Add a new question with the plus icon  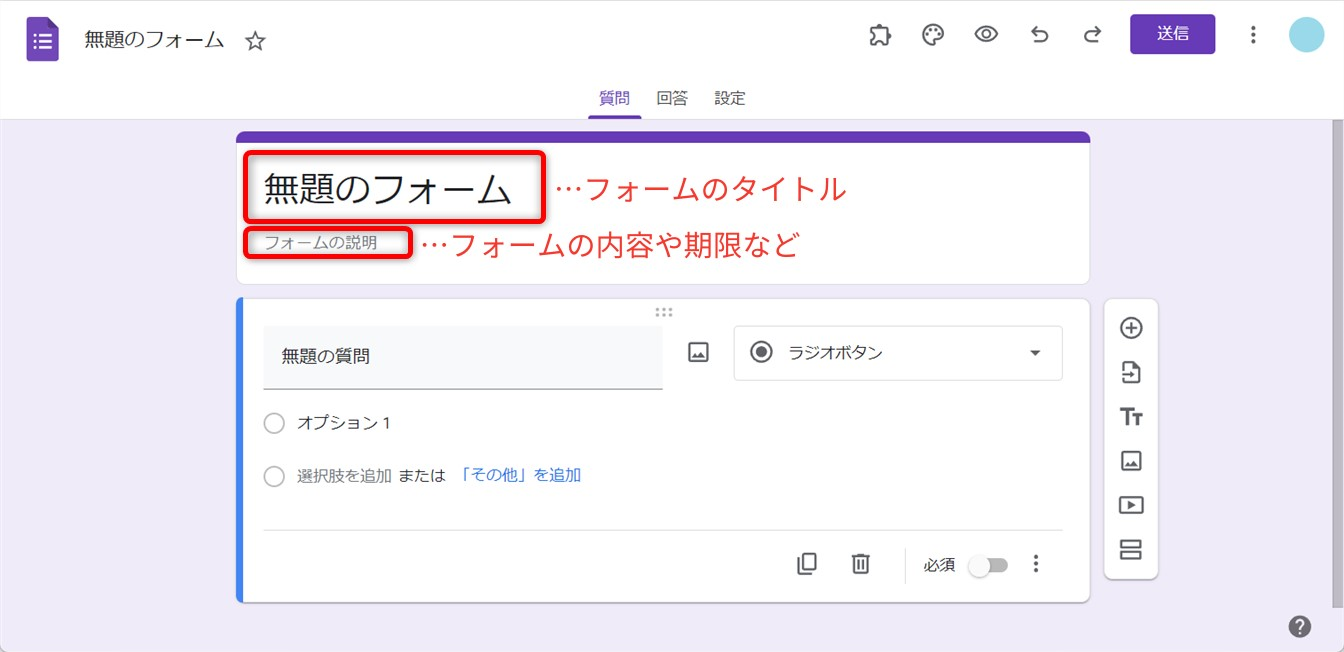(1131, 328)
